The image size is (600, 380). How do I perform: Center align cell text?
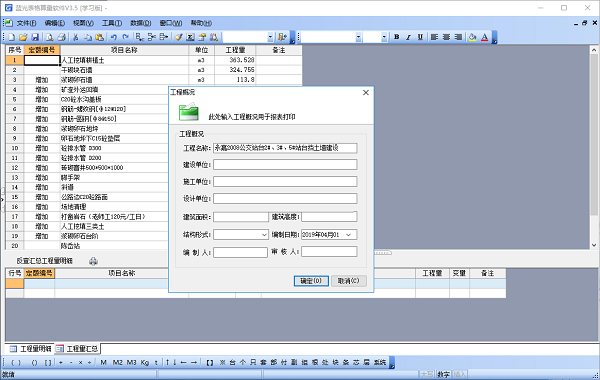tap(446, 37)
